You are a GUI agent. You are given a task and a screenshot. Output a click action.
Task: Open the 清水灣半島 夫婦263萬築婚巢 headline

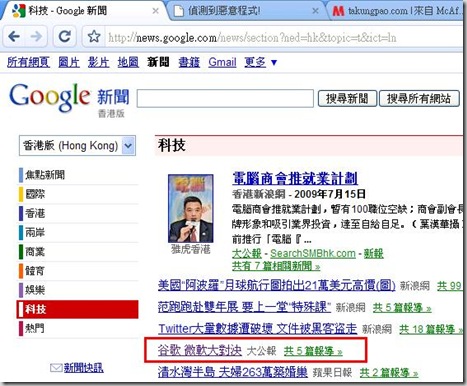tap(233, 372)
